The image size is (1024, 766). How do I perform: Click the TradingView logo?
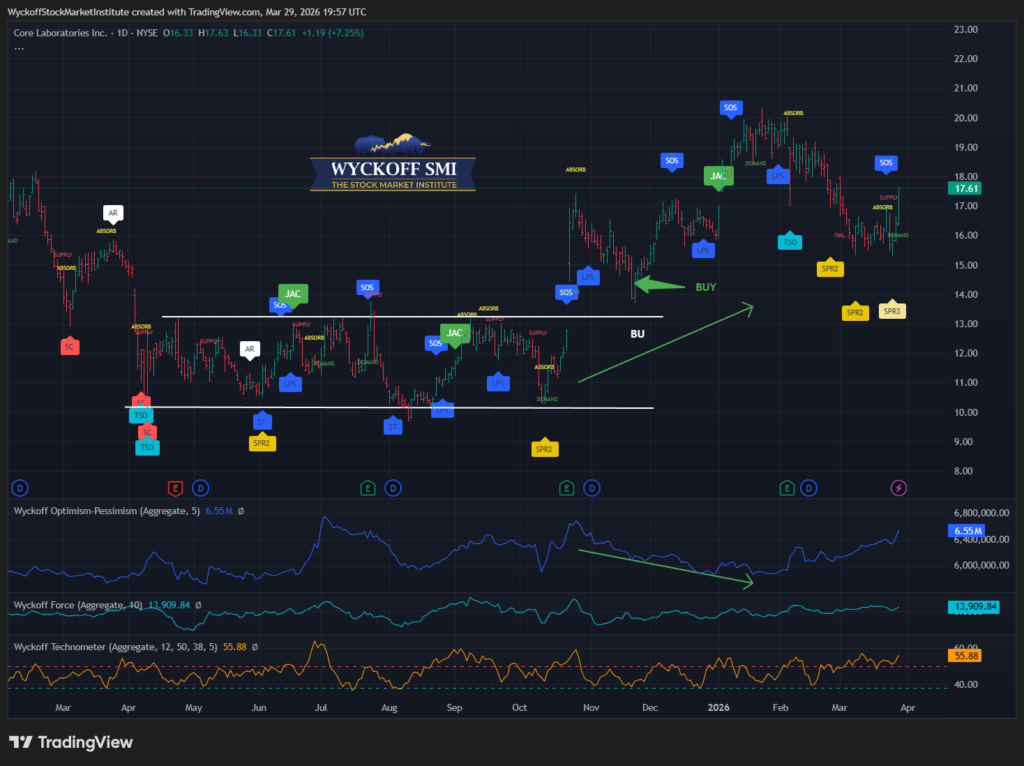70,742
